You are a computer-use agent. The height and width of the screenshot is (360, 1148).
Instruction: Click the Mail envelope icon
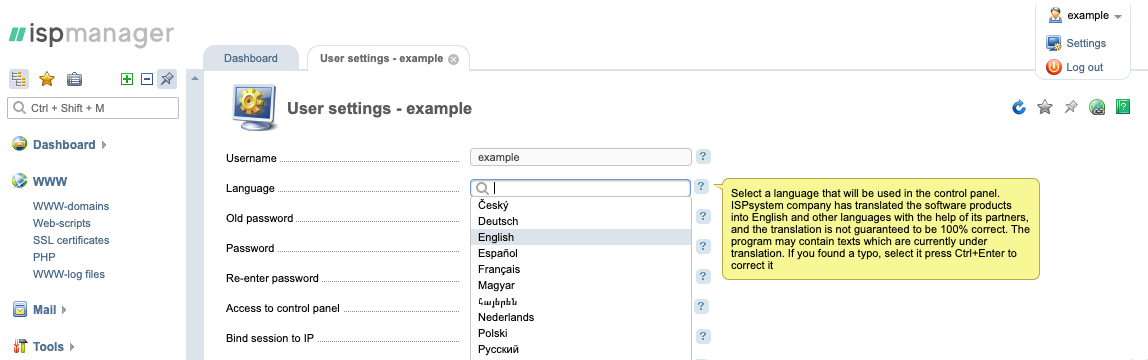(x=20, y=310)
